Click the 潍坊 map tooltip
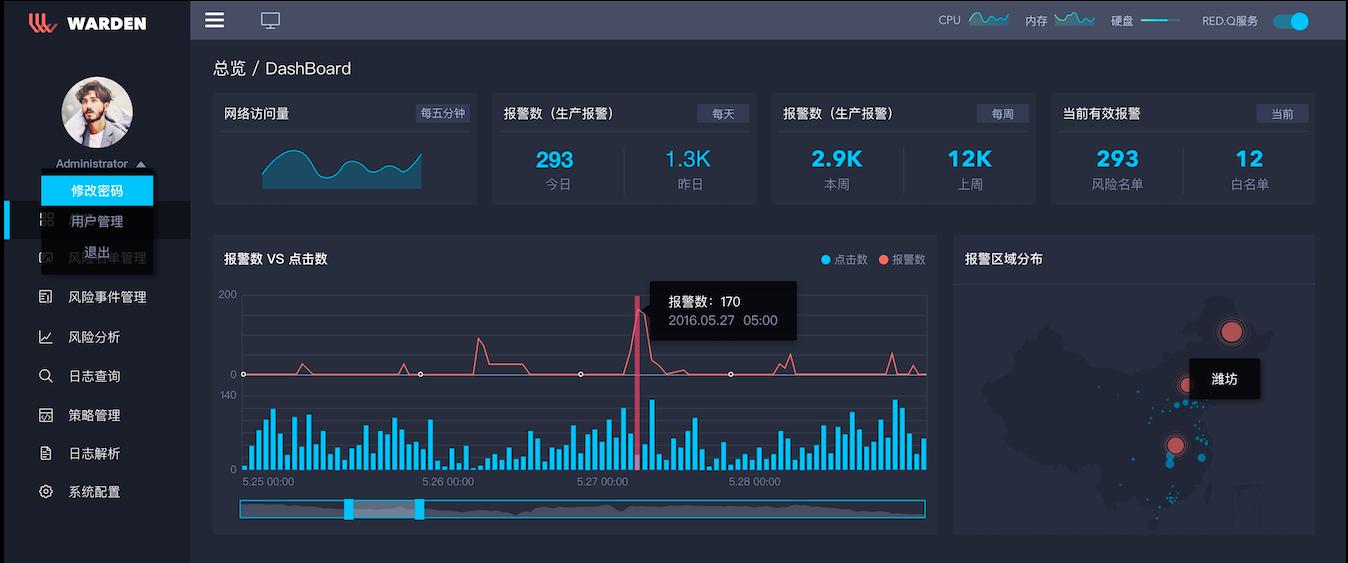Screen dimensions: 1348x563 pos(1224,379)
